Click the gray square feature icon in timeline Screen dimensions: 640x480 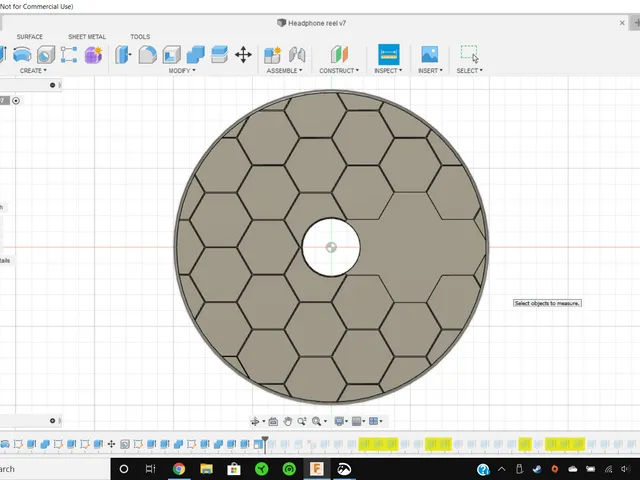(125, 444)
